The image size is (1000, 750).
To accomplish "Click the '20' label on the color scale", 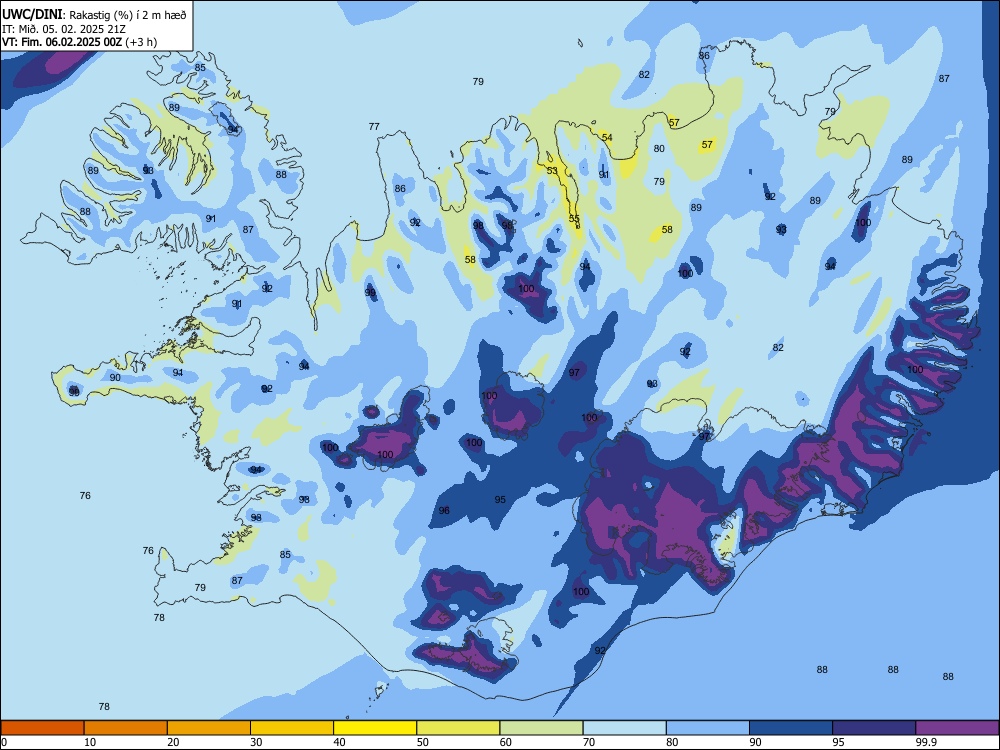I will tap(173, 742).
